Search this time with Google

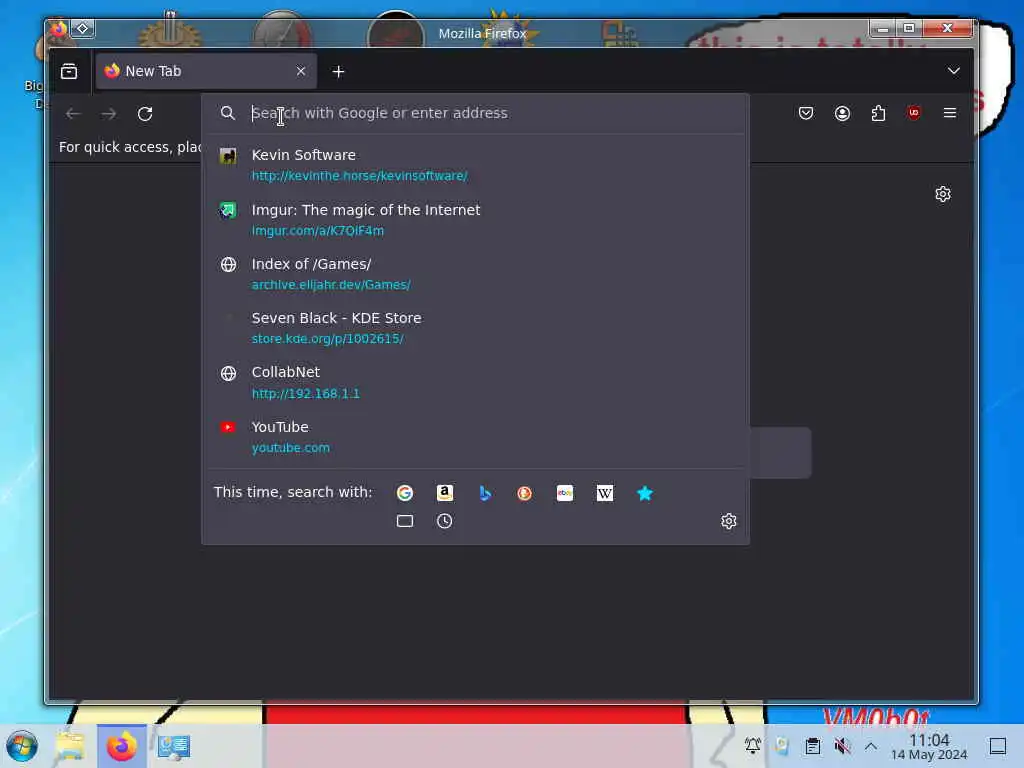[x=405, y=493]
